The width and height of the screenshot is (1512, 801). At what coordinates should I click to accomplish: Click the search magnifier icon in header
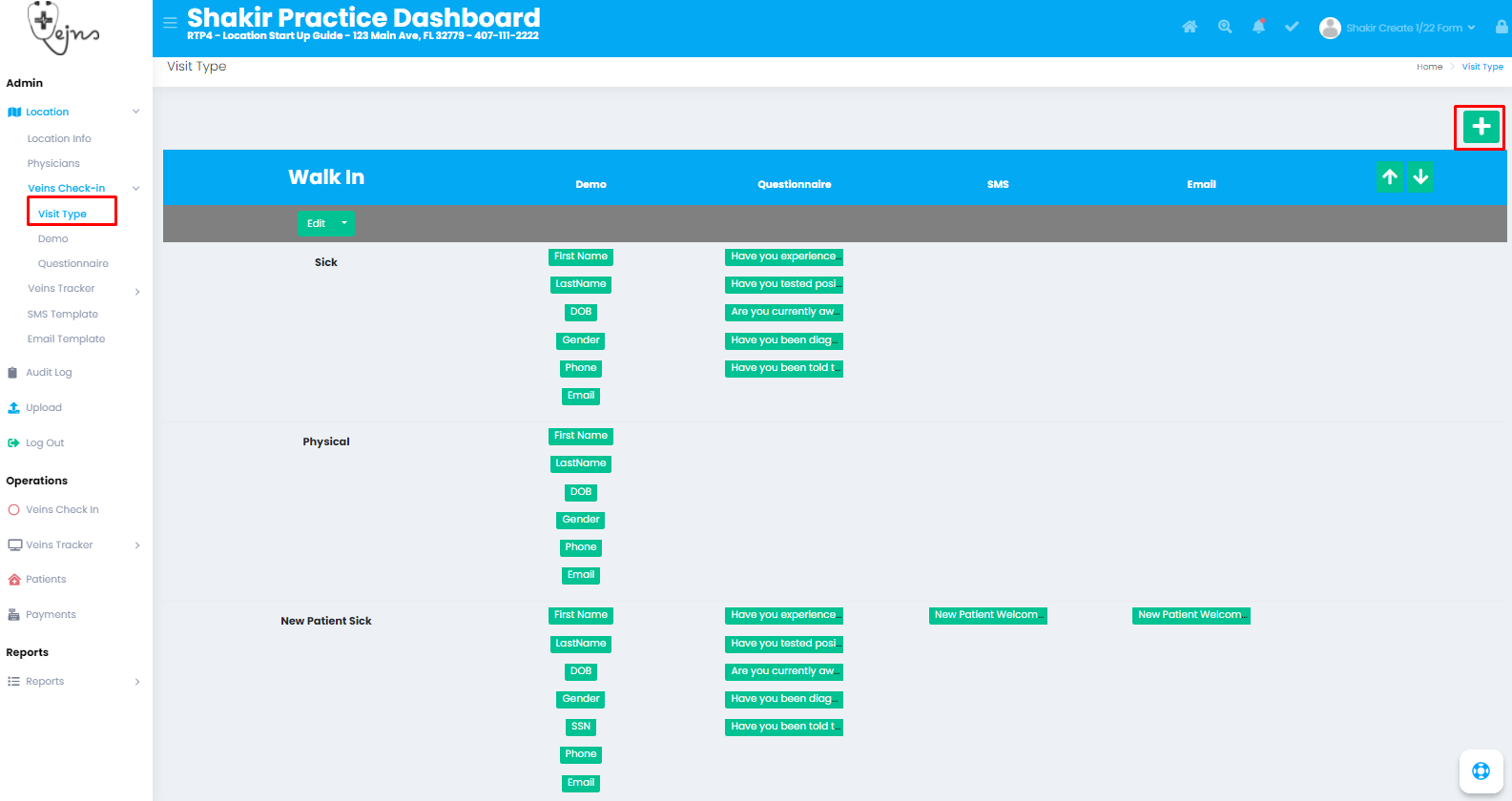(x=1225, y=27)
